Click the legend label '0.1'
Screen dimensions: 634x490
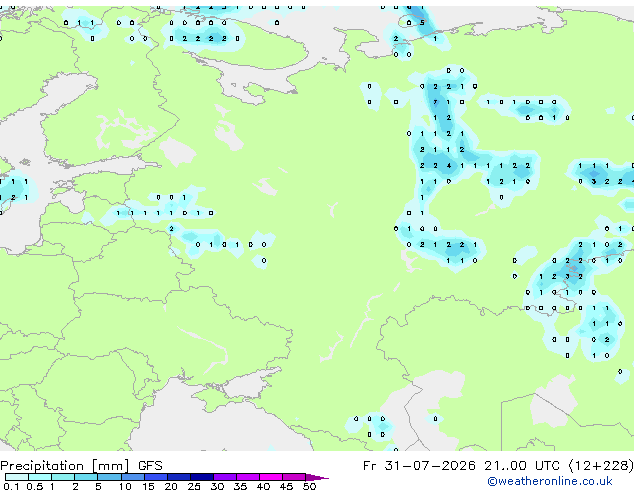[x=11, y=486]
